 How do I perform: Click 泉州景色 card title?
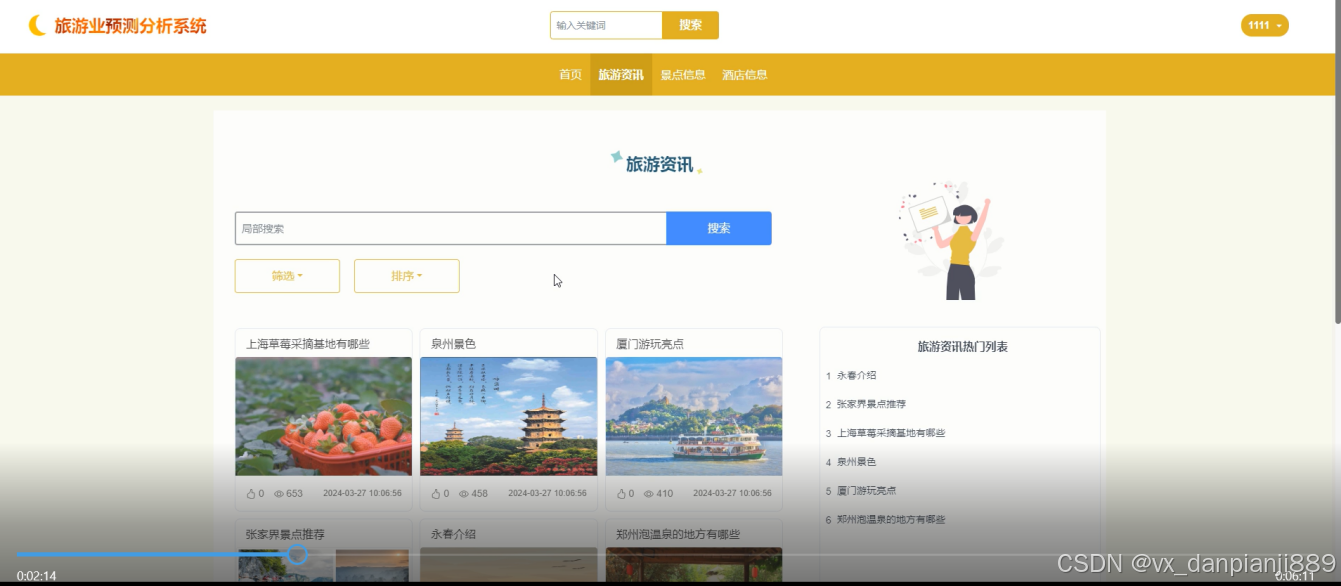453,344
